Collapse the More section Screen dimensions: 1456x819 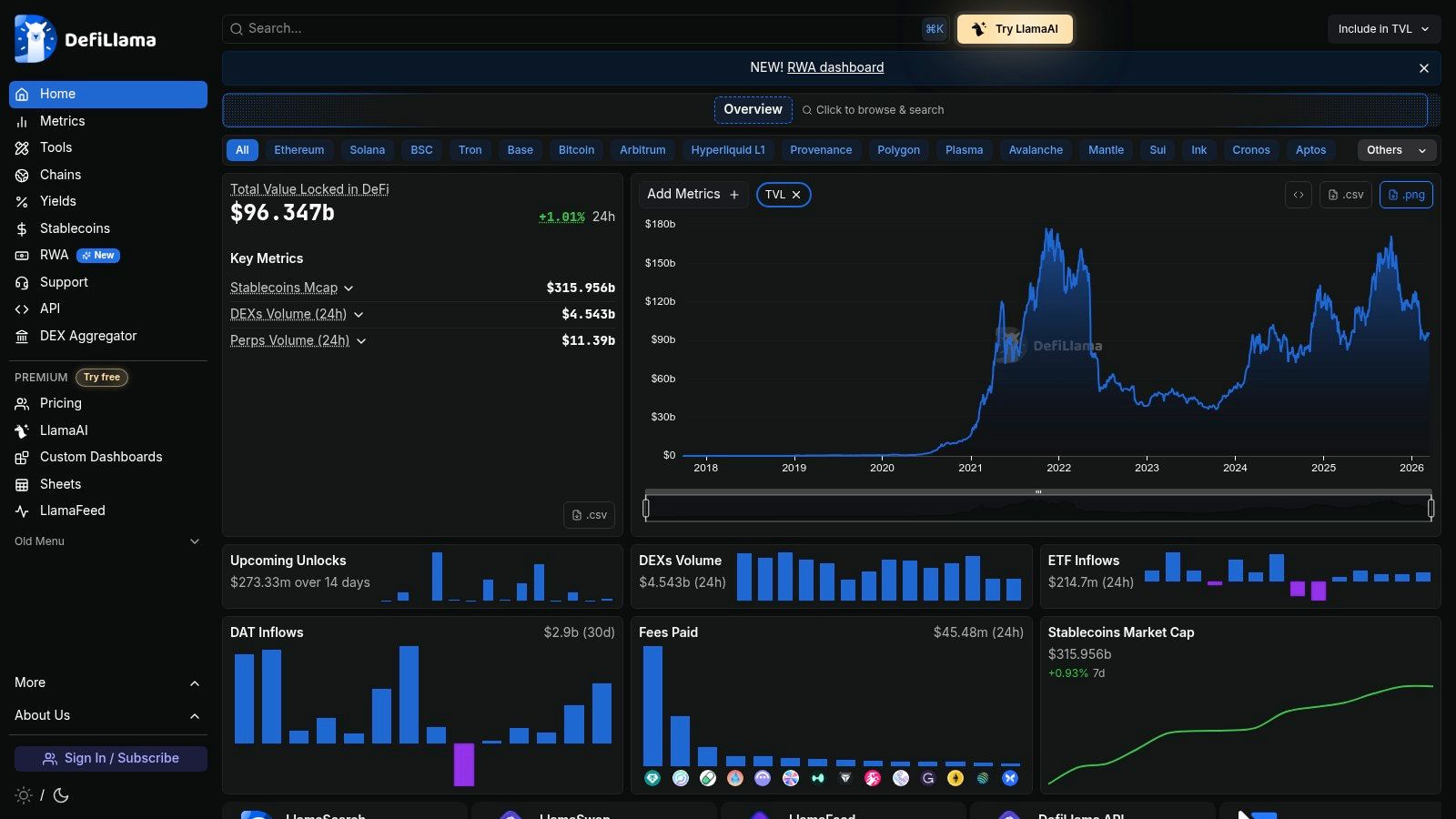click(108, 682)
